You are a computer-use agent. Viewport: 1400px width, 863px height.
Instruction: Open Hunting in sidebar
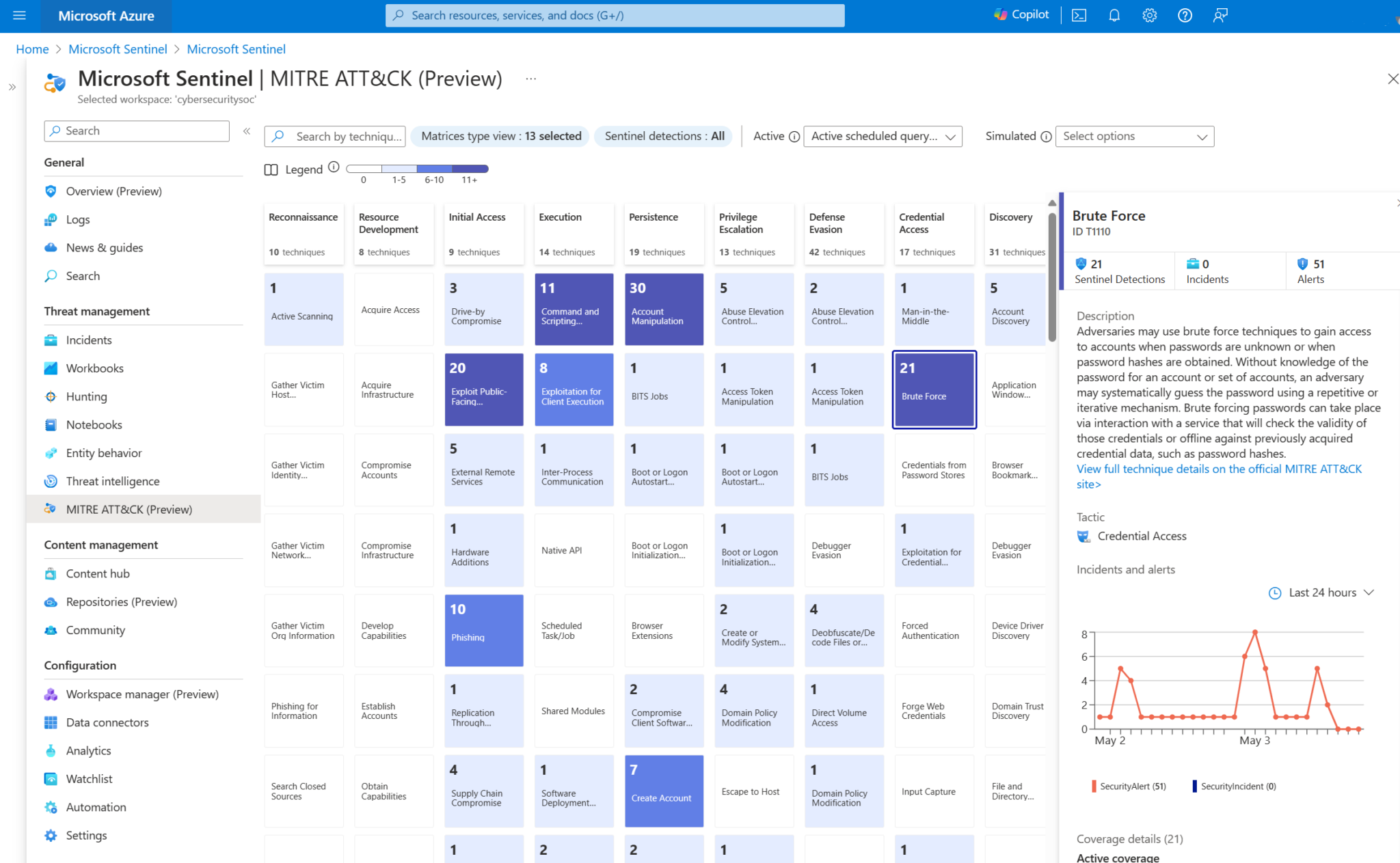click(x=86, y=396)
